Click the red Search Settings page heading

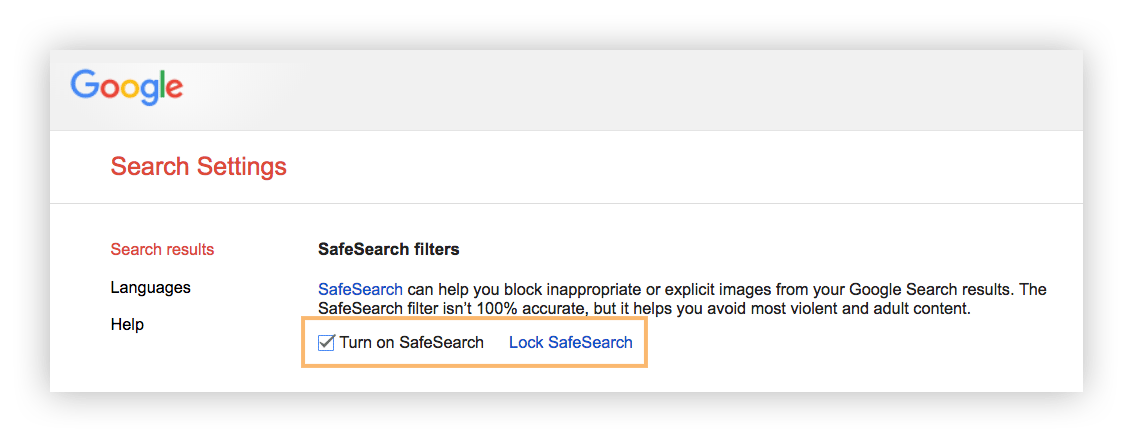[x=199, y=167]
